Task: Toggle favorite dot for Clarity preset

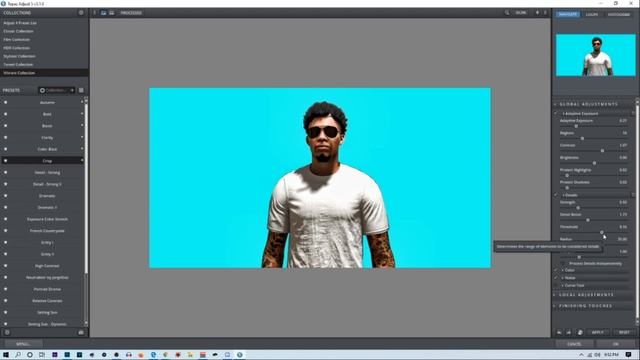Action: click(5, 138)
